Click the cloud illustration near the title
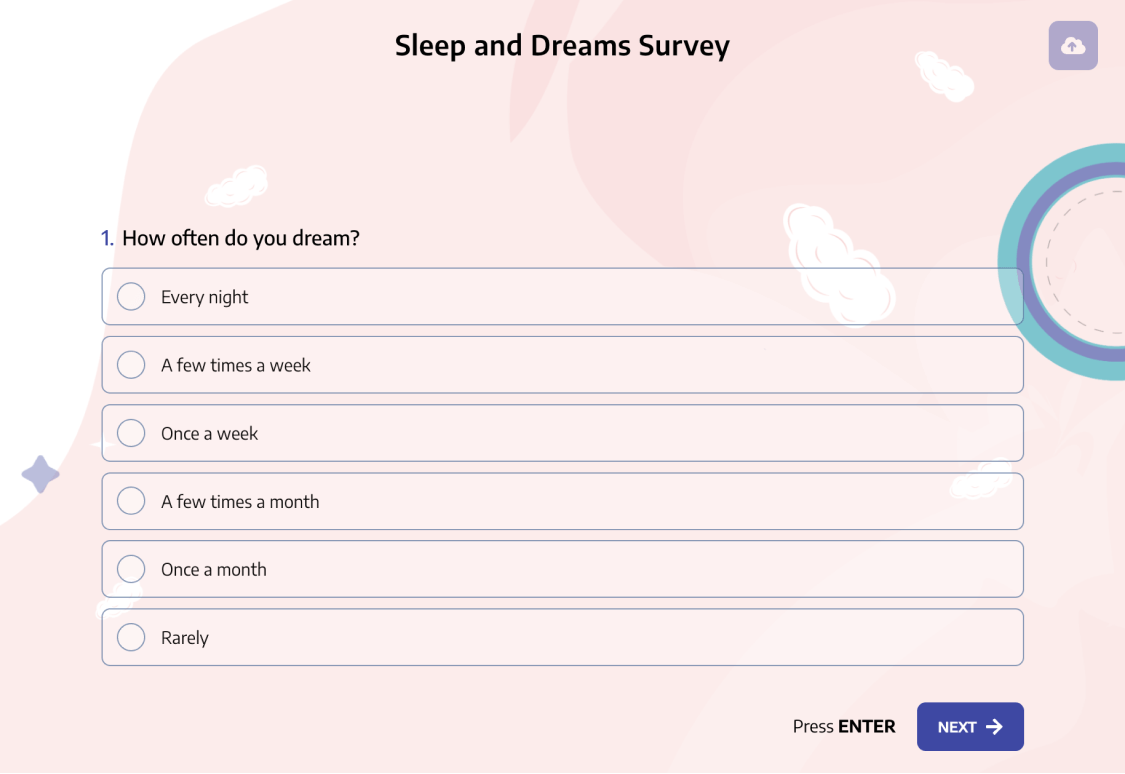 click(941, 76)
